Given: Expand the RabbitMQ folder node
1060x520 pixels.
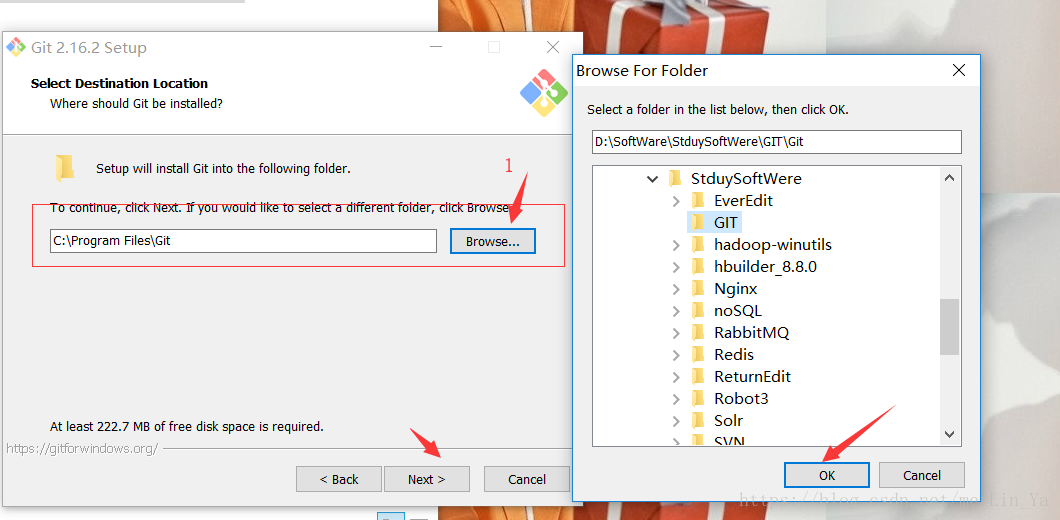Looking at the screenshot, I should [x=676, y=333].
